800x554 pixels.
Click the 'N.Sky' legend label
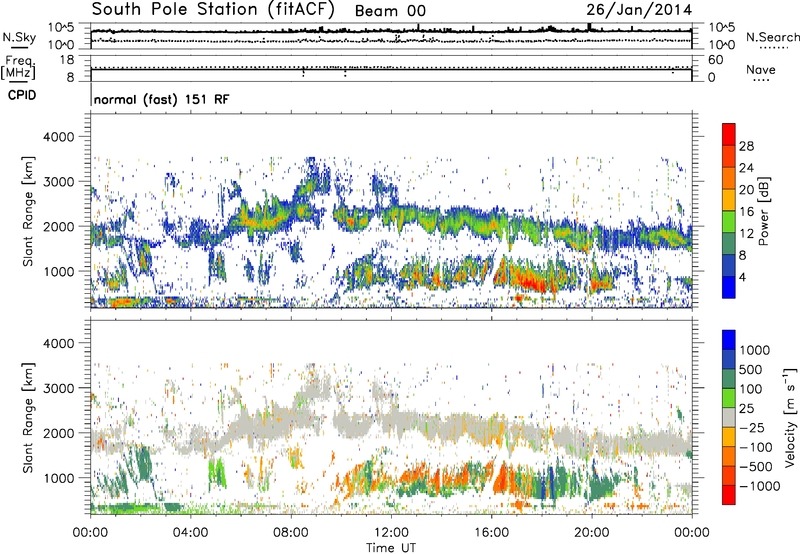(x=19, y=37)
